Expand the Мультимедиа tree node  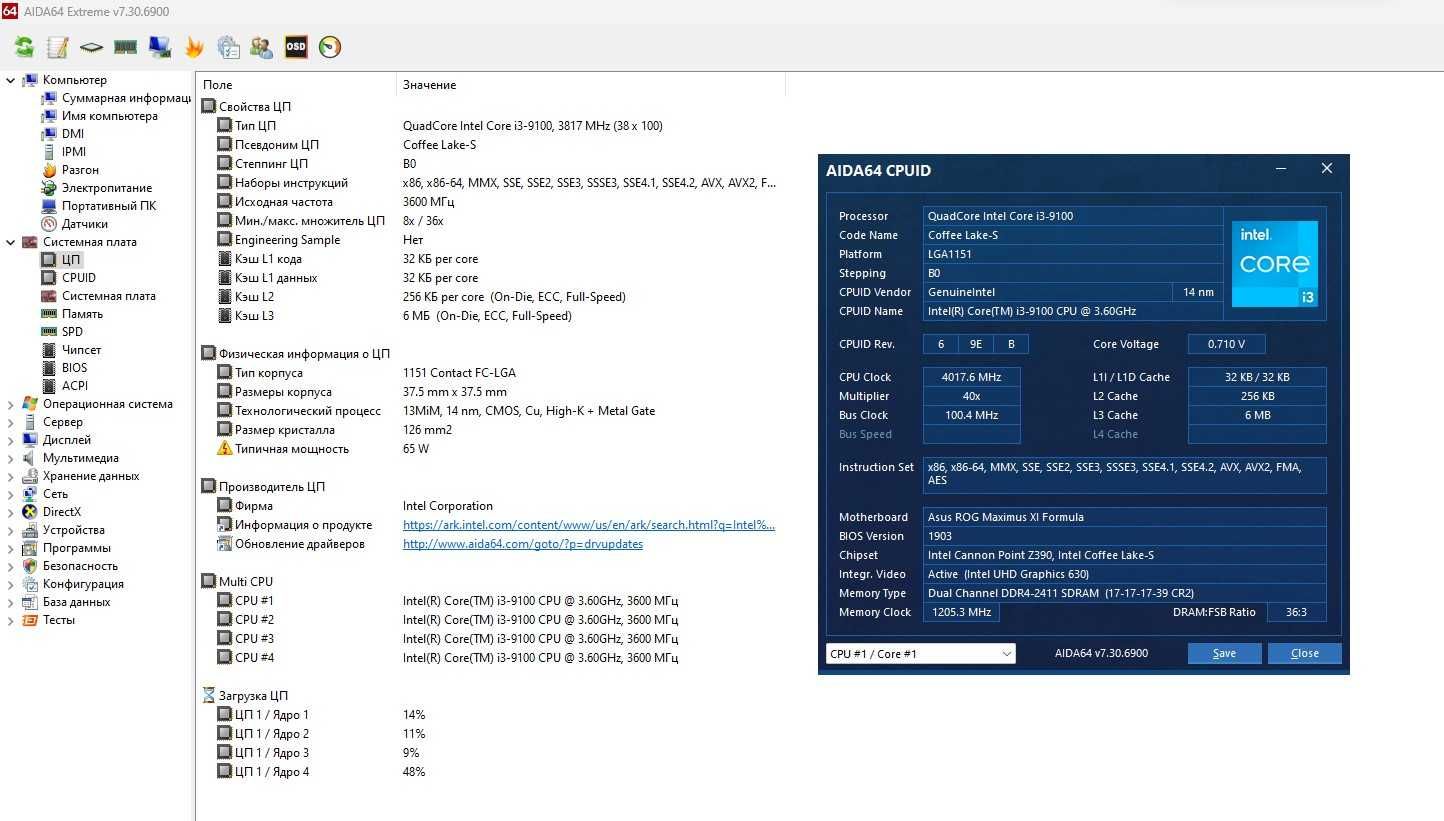tap(10, 458)
